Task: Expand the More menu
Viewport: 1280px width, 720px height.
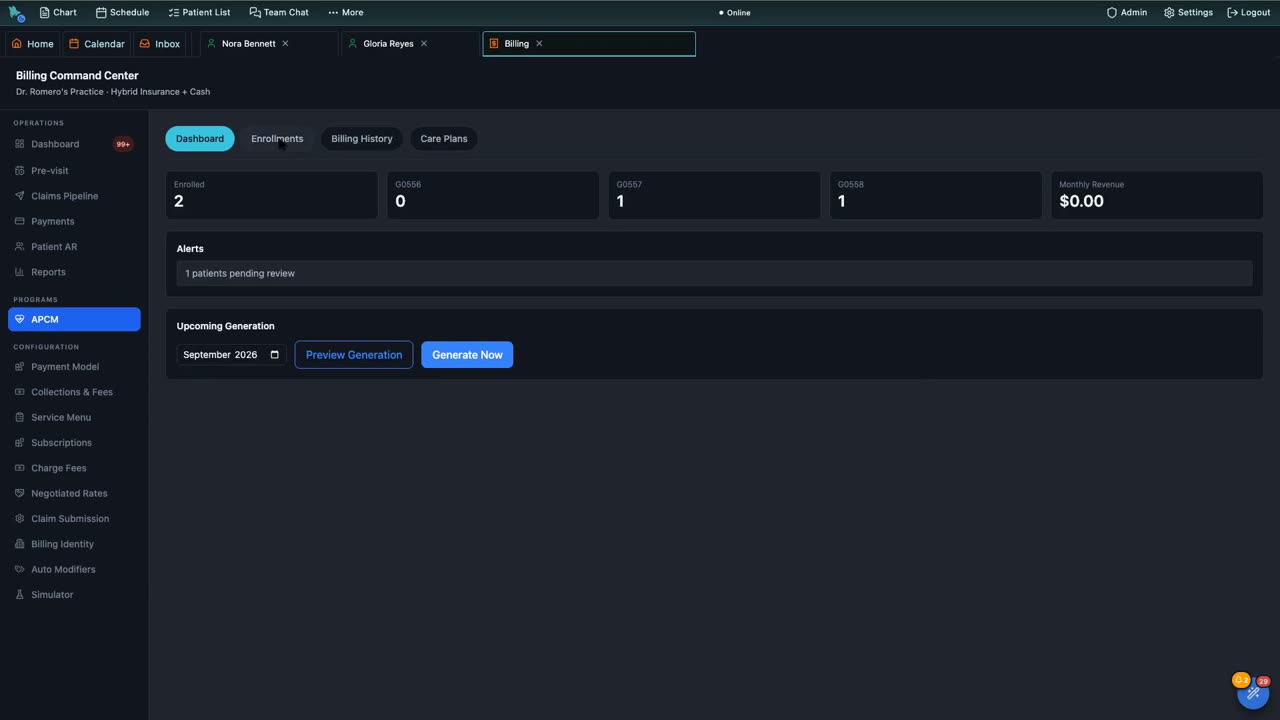Action: coord(345,13)
